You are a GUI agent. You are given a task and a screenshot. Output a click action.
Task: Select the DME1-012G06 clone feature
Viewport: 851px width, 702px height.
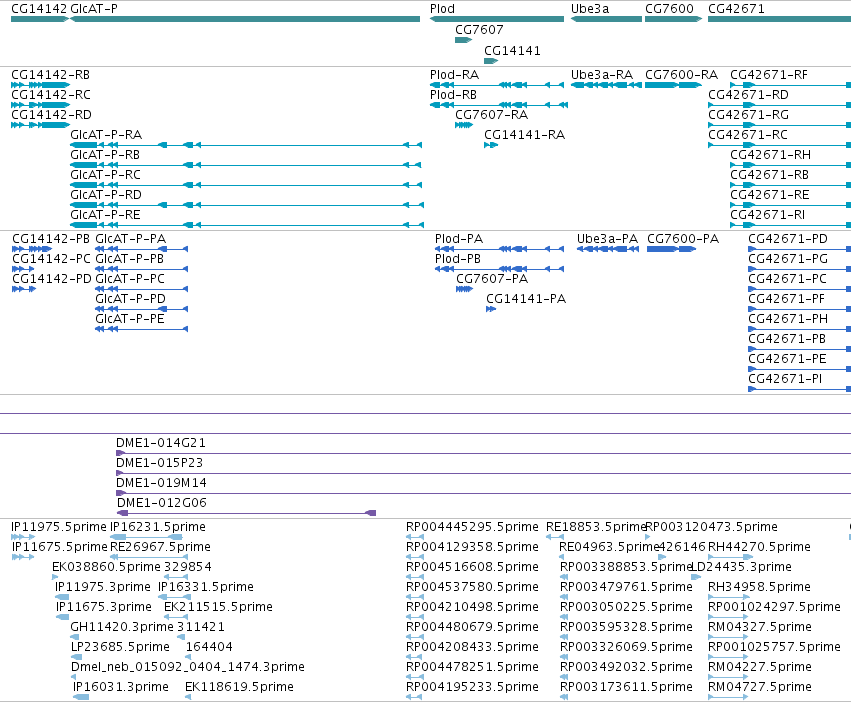pyautogui.click(x=246, y=513)
